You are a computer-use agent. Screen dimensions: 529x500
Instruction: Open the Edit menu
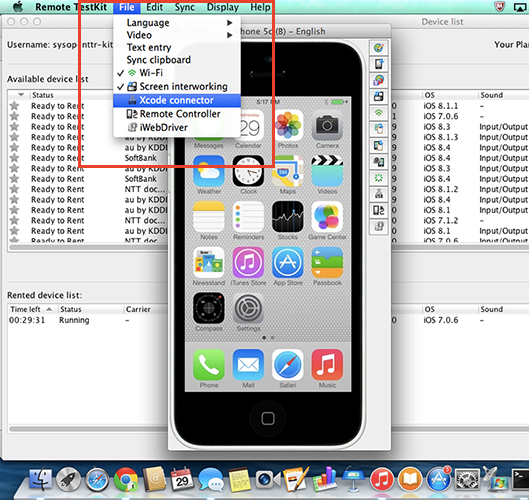(155, 7)
